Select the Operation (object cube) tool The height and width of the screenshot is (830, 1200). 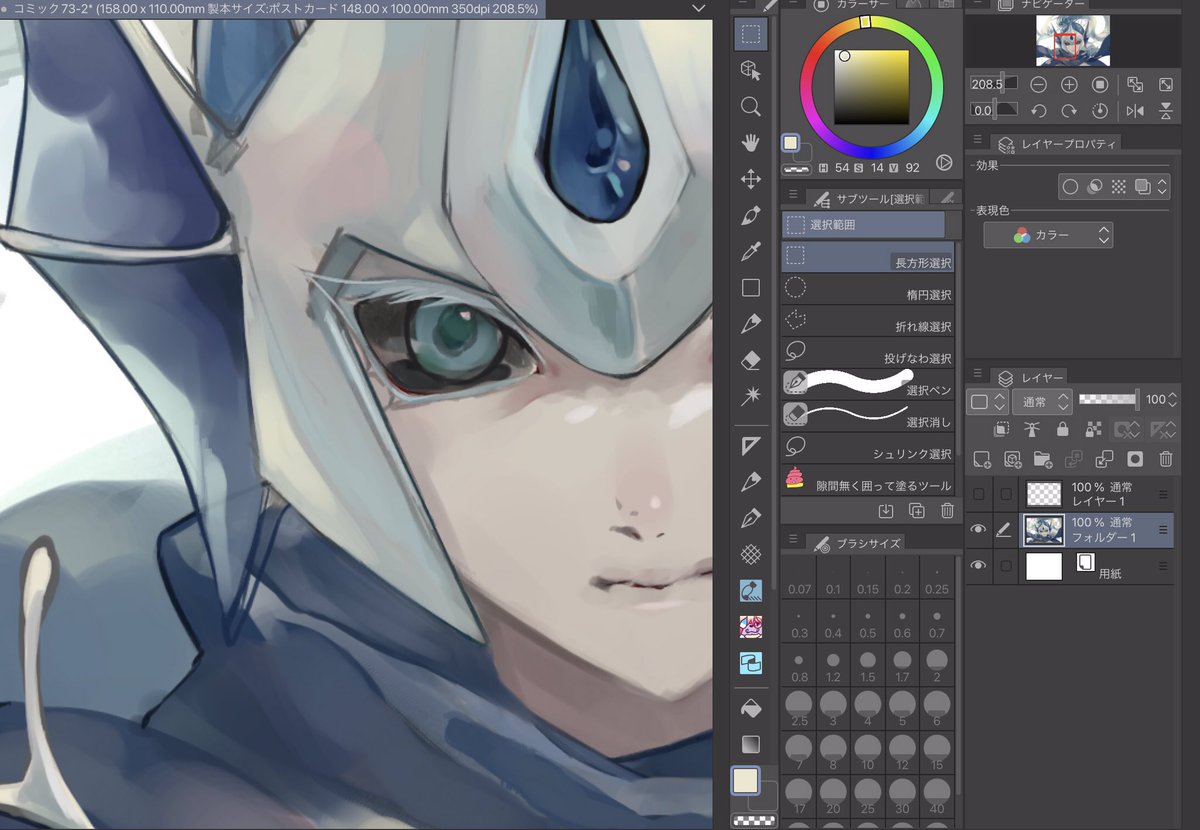click(750, 70)
